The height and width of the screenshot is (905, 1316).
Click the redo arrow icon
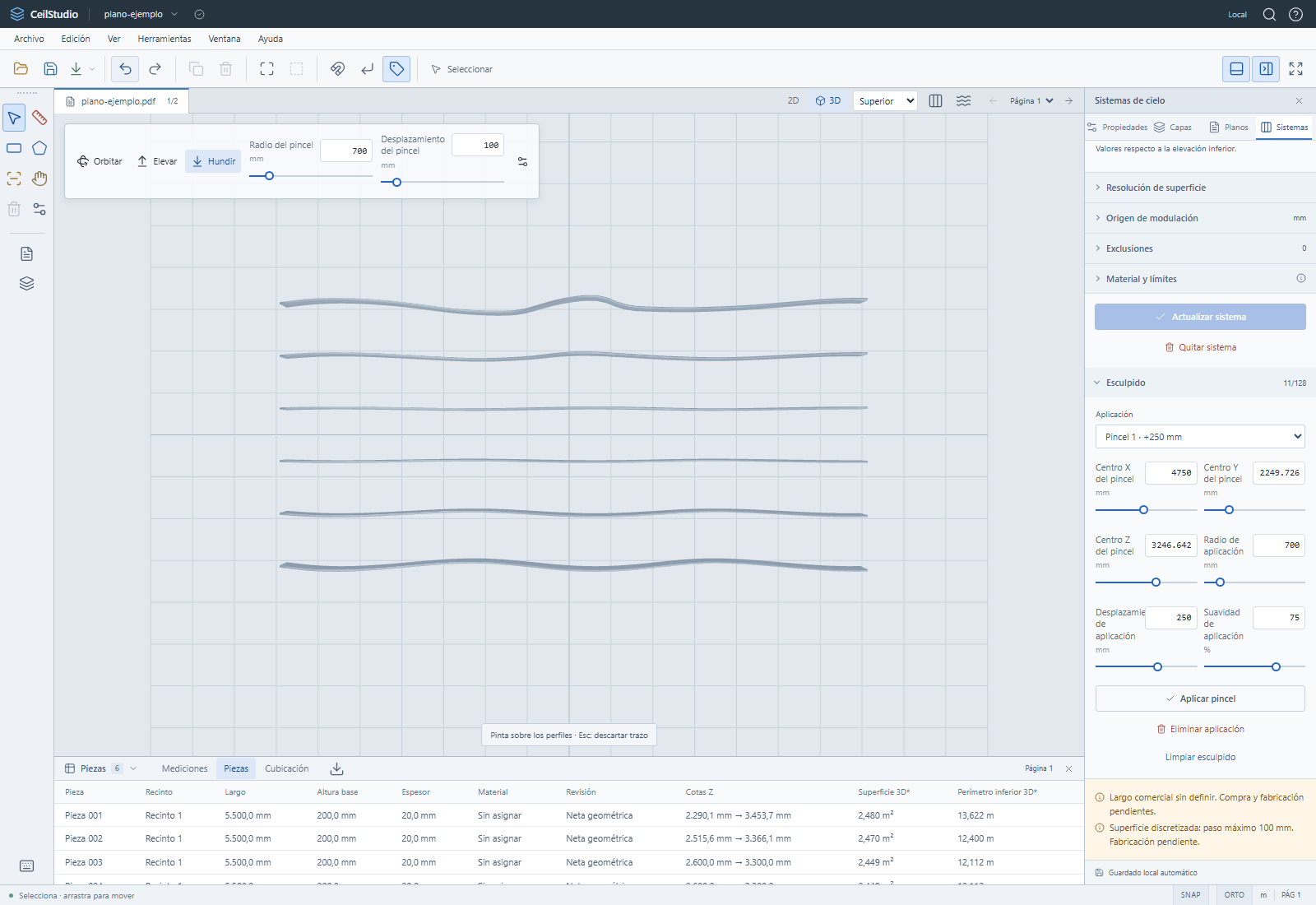click(155, 69)
